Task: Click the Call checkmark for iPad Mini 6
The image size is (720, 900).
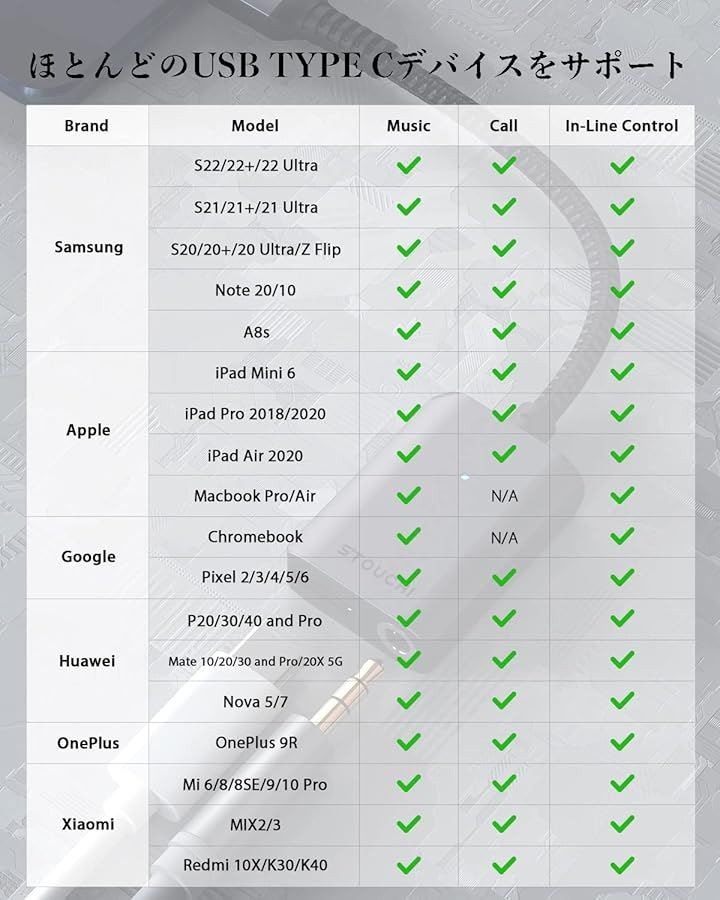Action: pos(504,372)
